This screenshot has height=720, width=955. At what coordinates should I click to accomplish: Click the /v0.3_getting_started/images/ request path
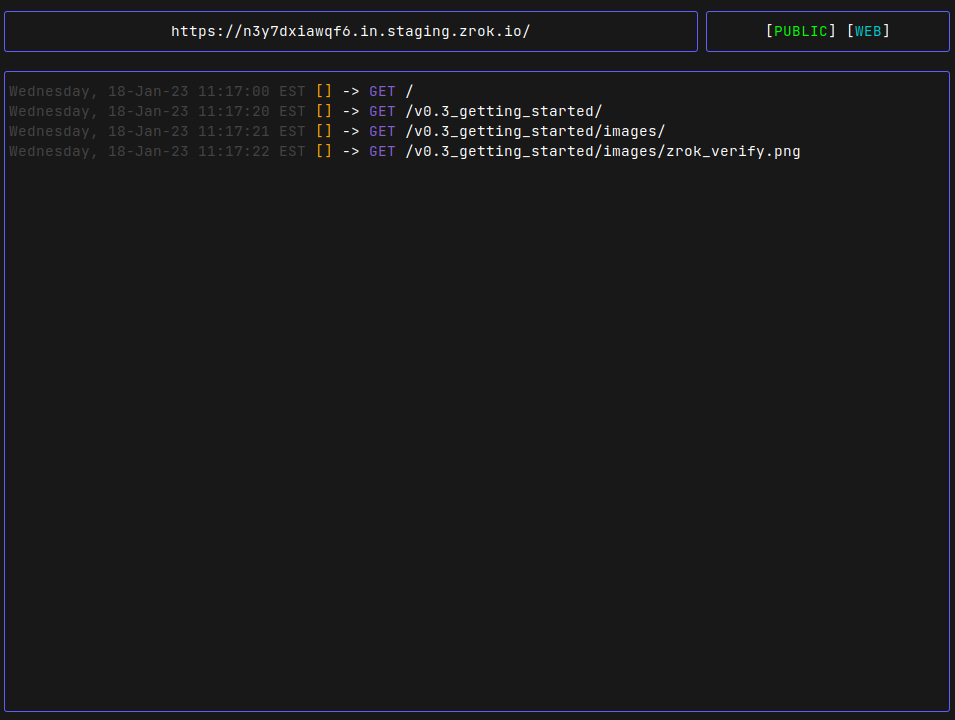click(535, 132)
